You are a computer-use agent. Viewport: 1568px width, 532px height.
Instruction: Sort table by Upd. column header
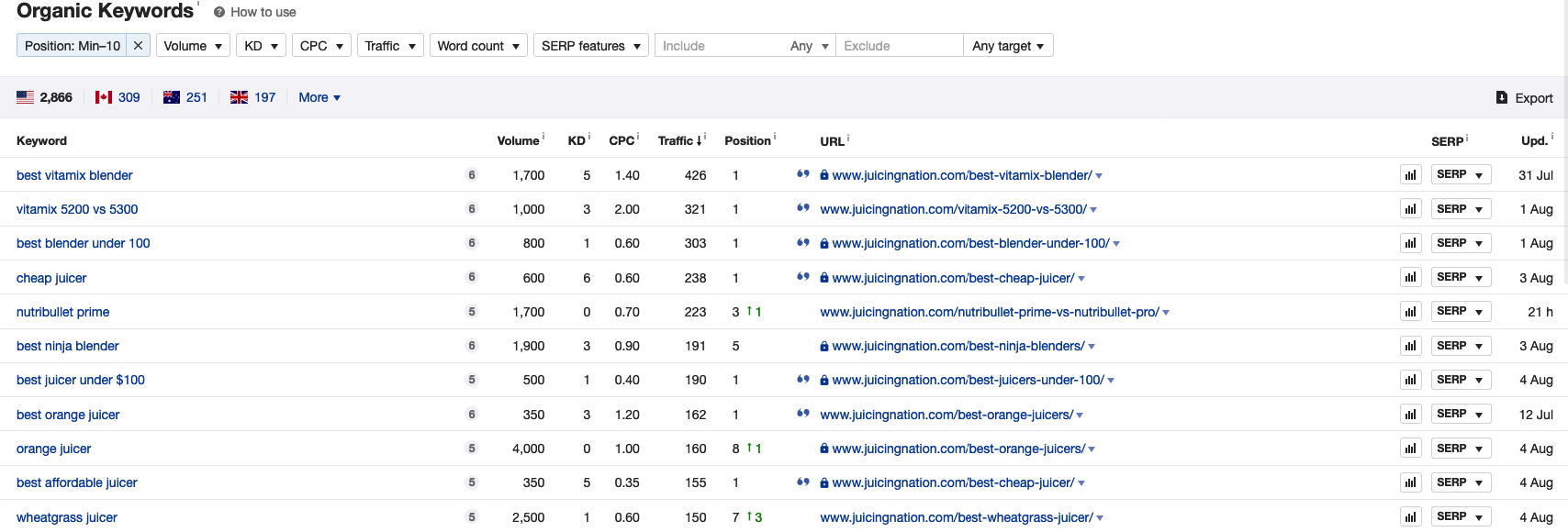click(x=1534, y=140)
